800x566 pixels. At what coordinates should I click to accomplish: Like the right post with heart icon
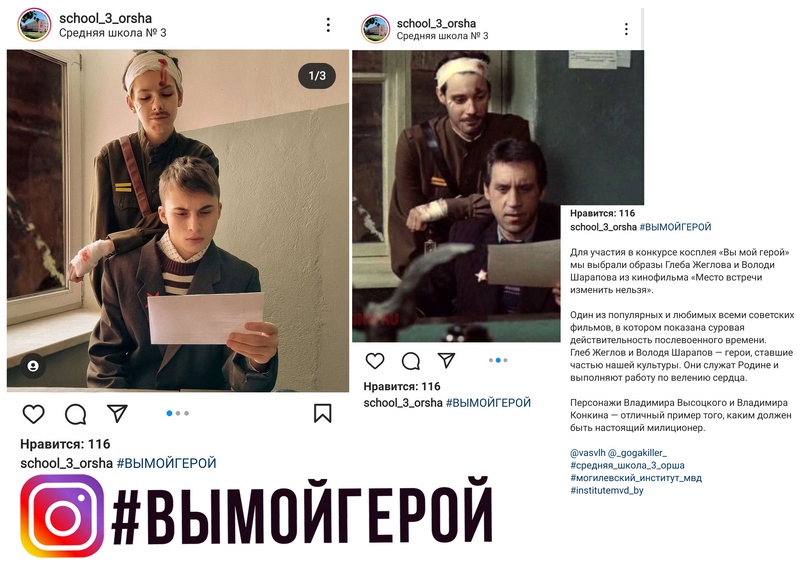coord(375,361)
